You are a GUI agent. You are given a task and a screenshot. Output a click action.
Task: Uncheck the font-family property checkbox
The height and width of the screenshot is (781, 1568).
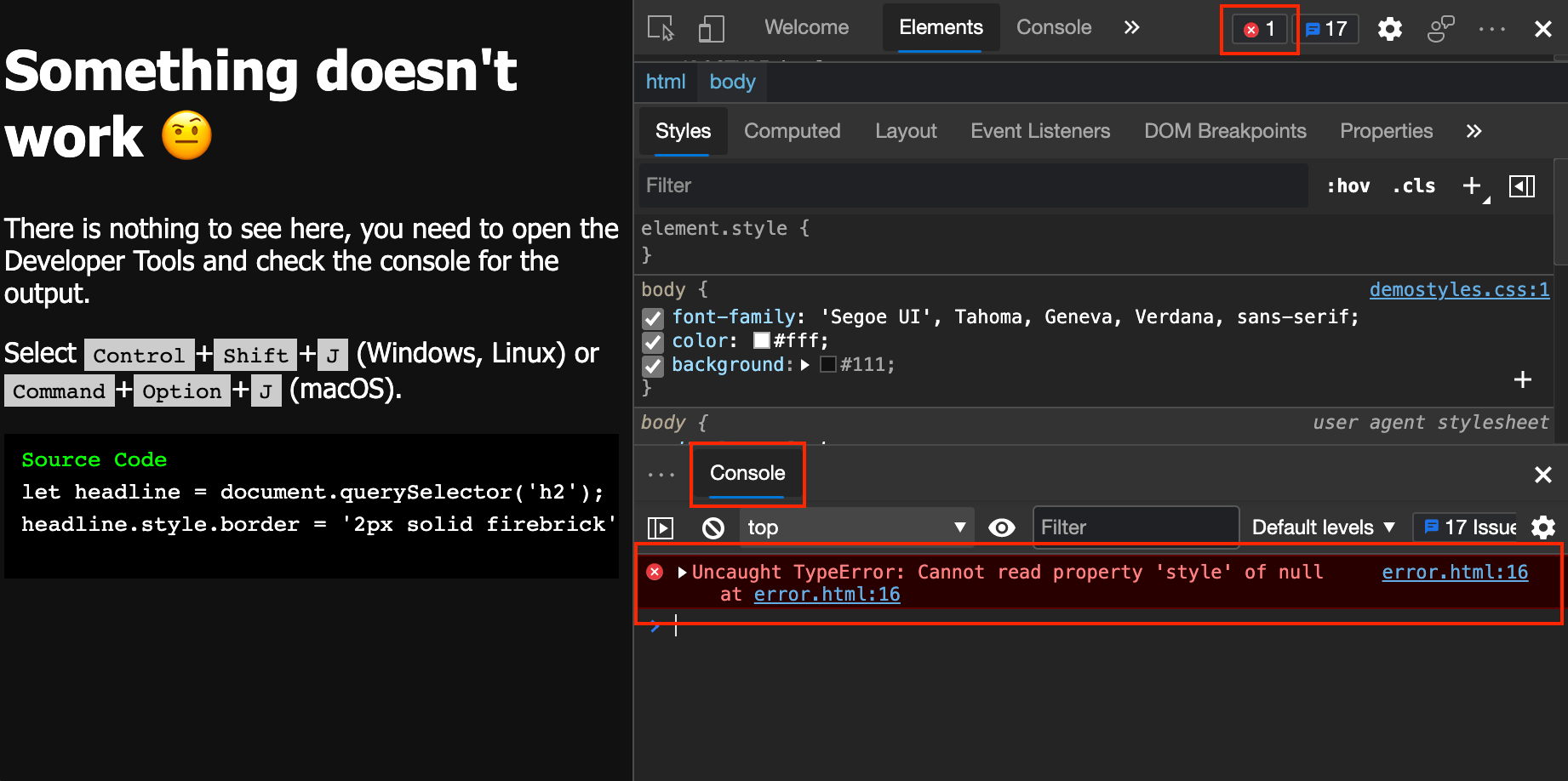(653, 318)
